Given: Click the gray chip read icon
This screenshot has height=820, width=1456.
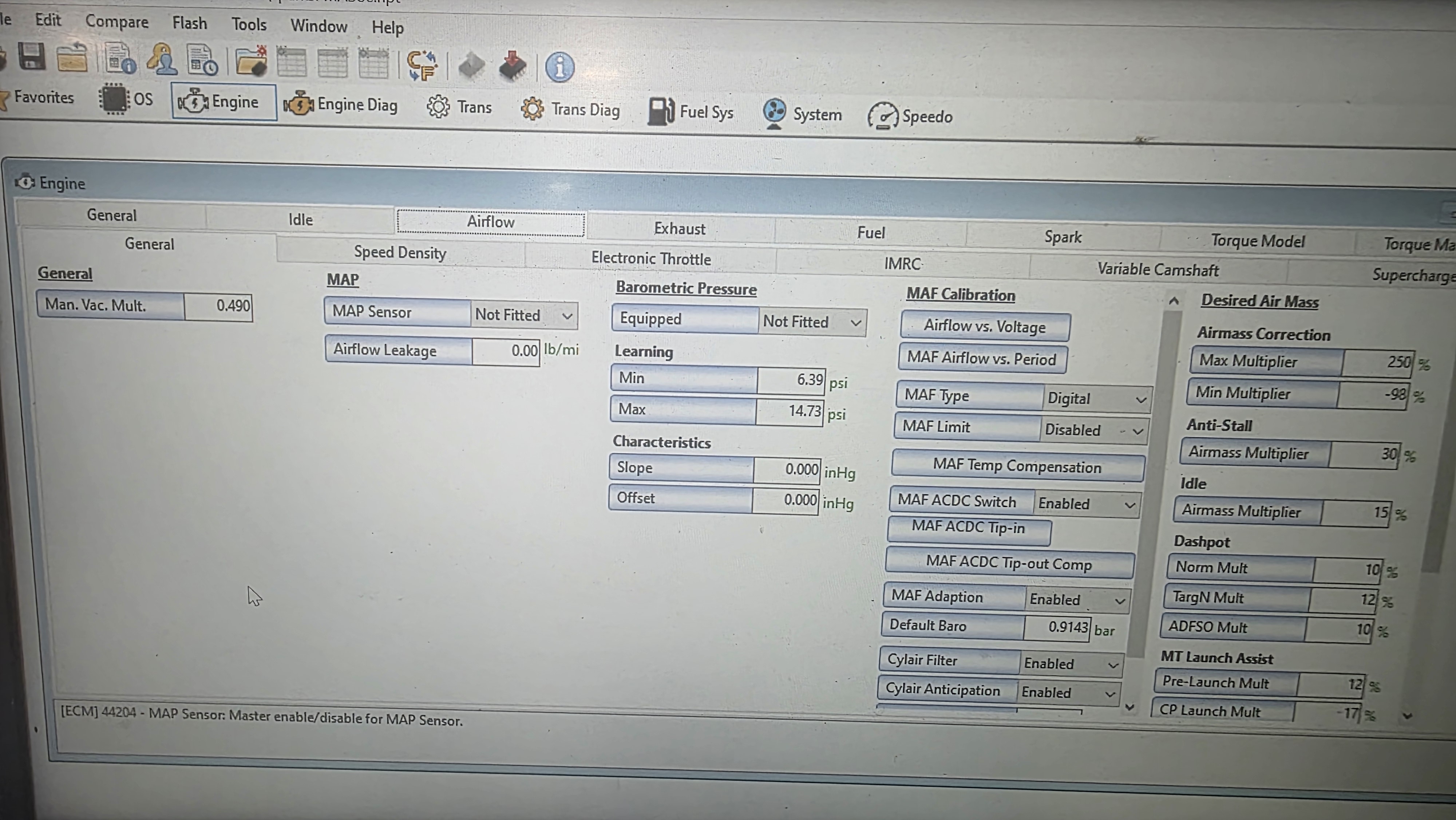Looking at the screenshot, I should (x=471, y=66).
